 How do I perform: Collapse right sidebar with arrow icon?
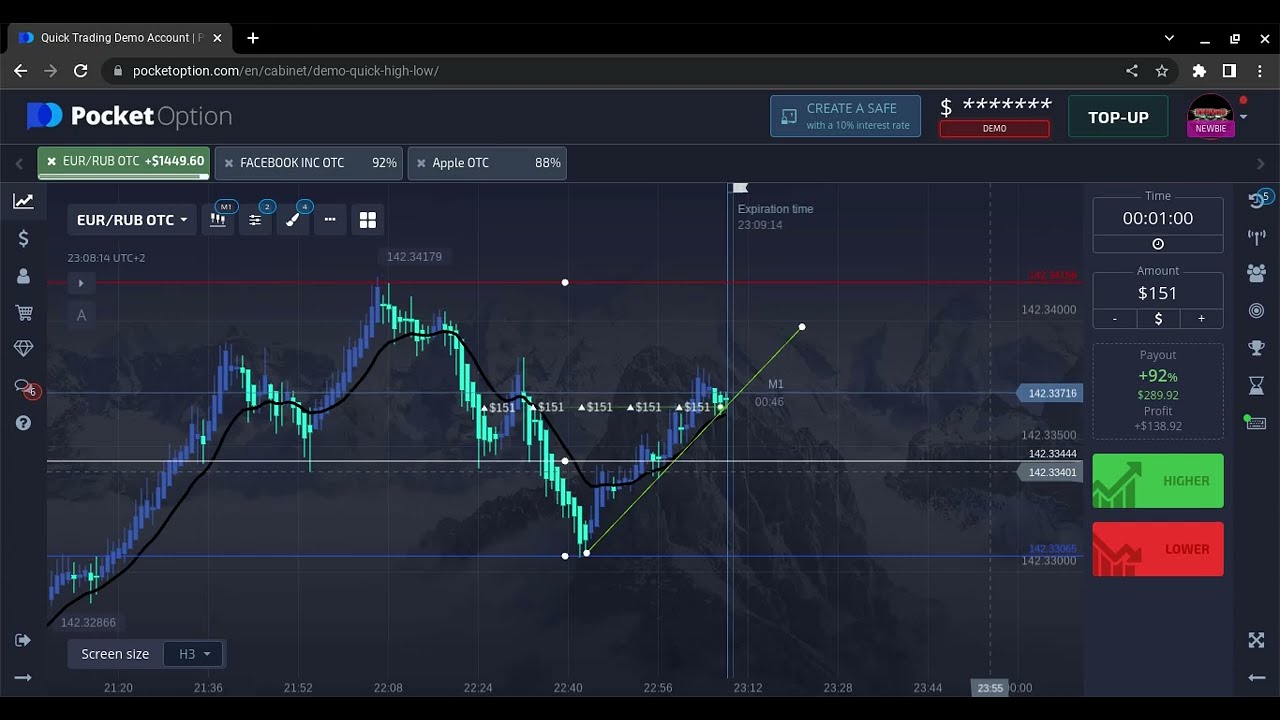[1256, 677]
